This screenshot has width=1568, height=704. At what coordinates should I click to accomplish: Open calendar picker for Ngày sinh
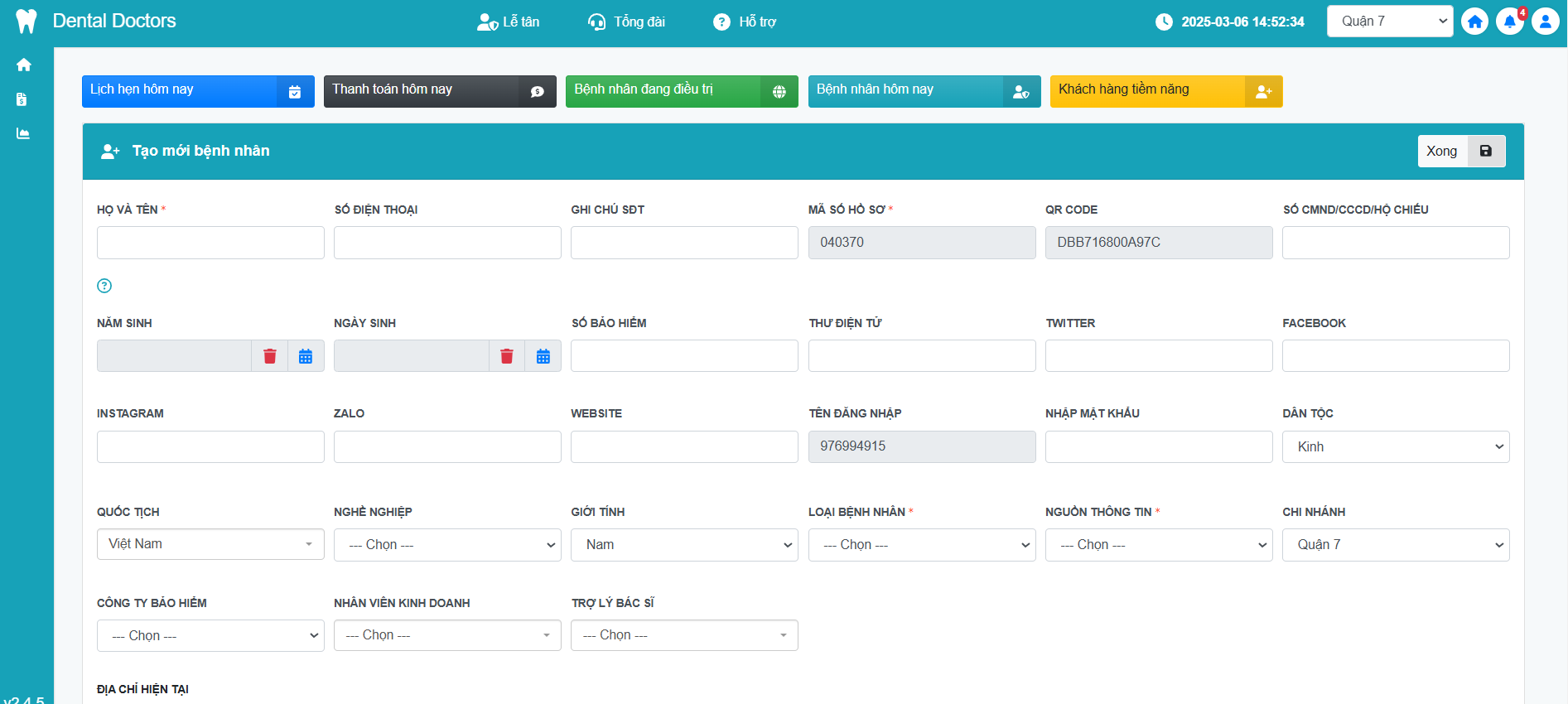coord(543,356)
